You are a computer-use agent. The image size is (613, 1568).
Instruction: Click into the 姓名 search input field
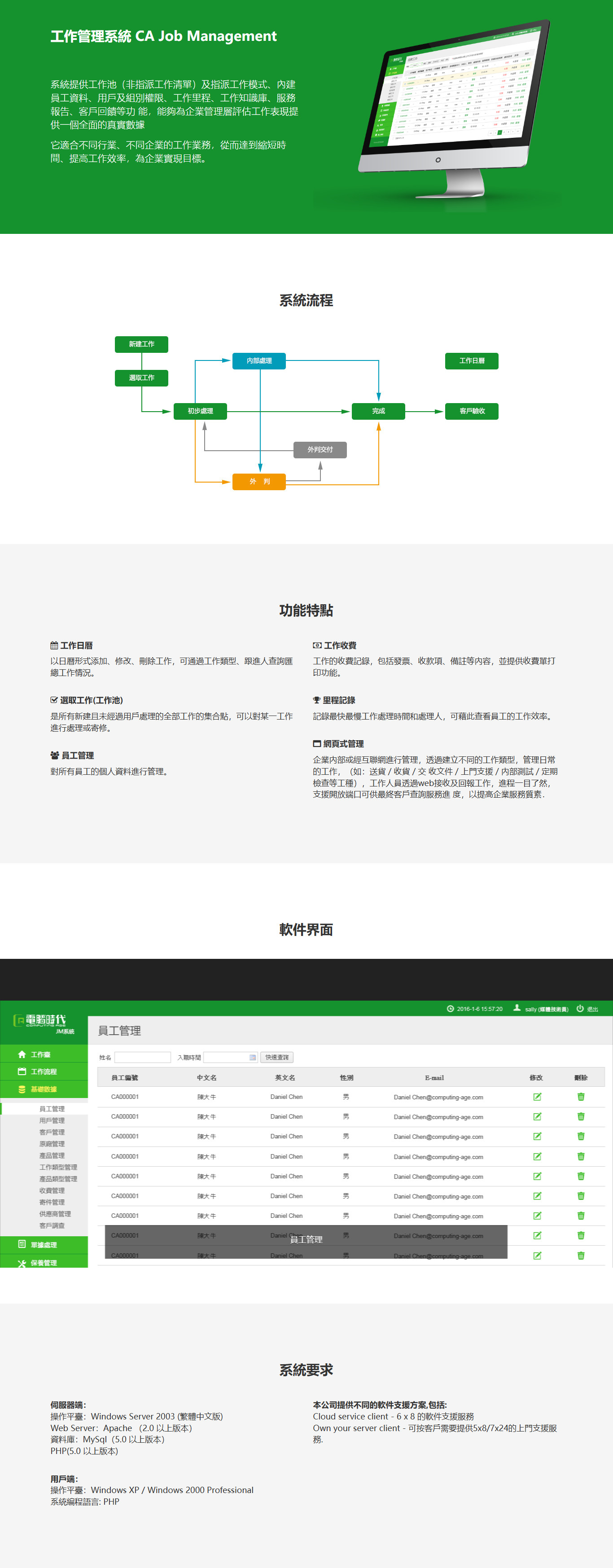[142, 1057]
